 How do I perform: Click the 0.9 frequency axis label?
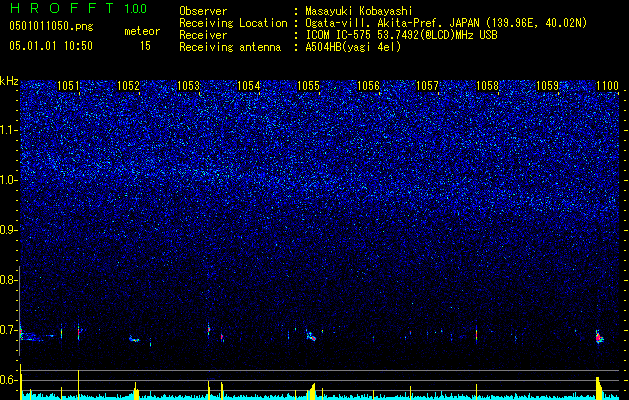[x=8, y=230]
